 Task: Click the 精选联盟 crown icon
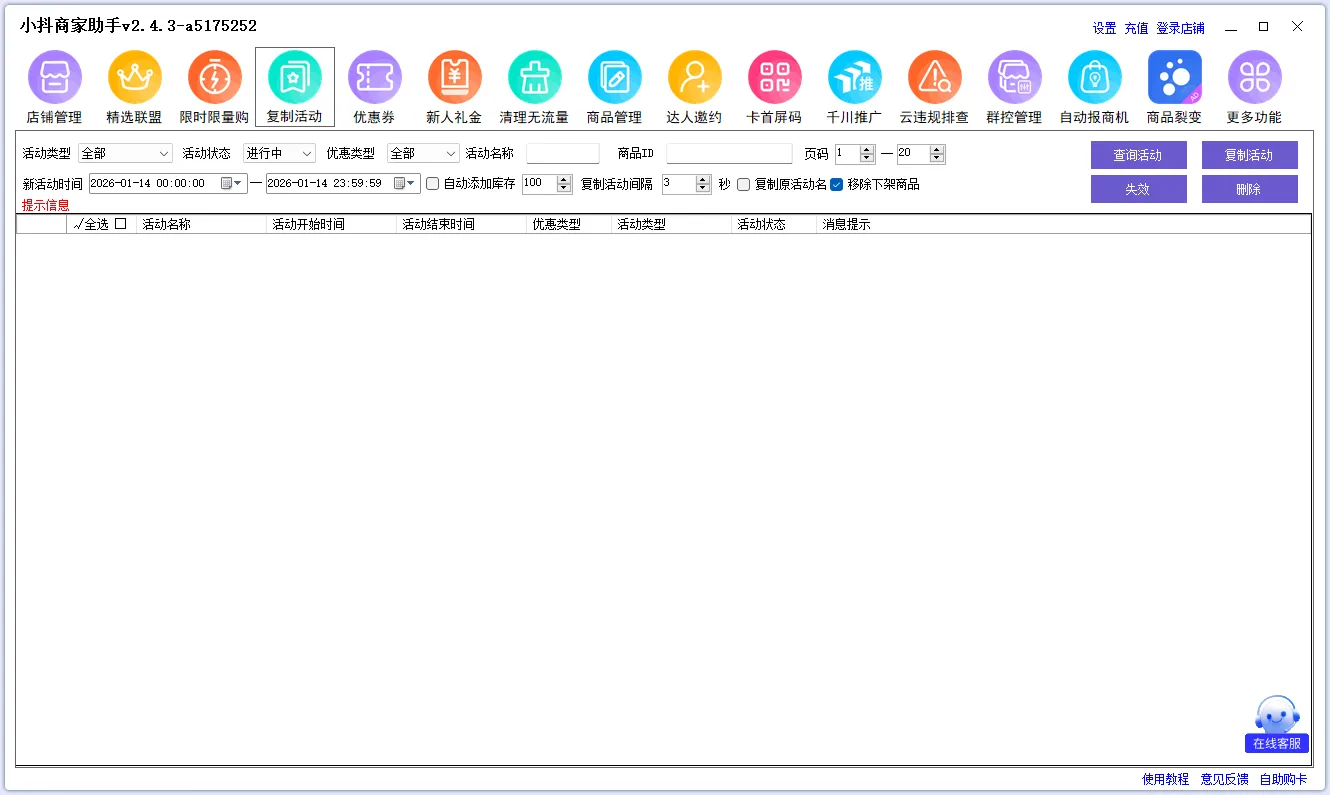point(134,78)
